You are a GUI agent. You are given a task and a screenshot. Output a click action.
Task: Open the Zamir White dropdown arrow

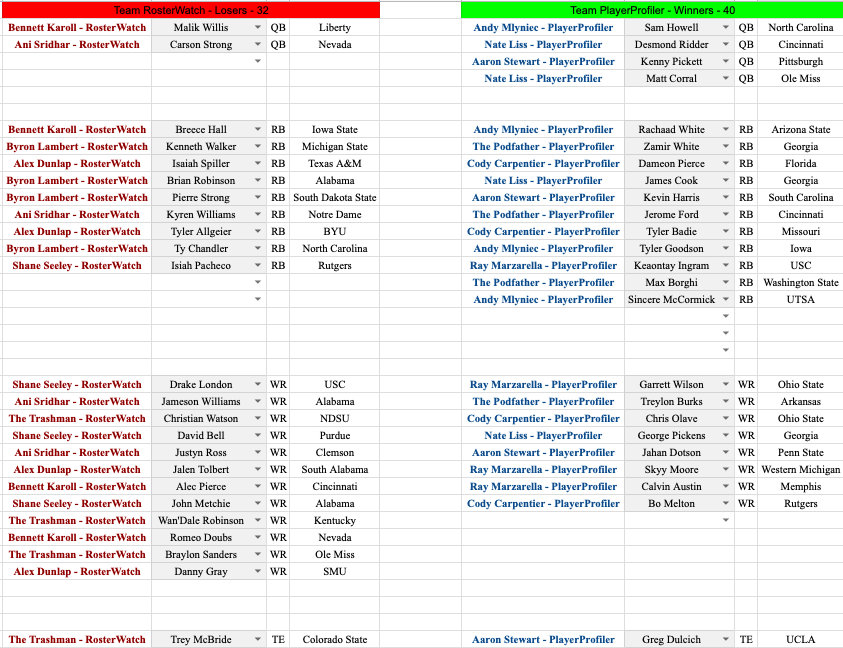[x=725, y=147]
